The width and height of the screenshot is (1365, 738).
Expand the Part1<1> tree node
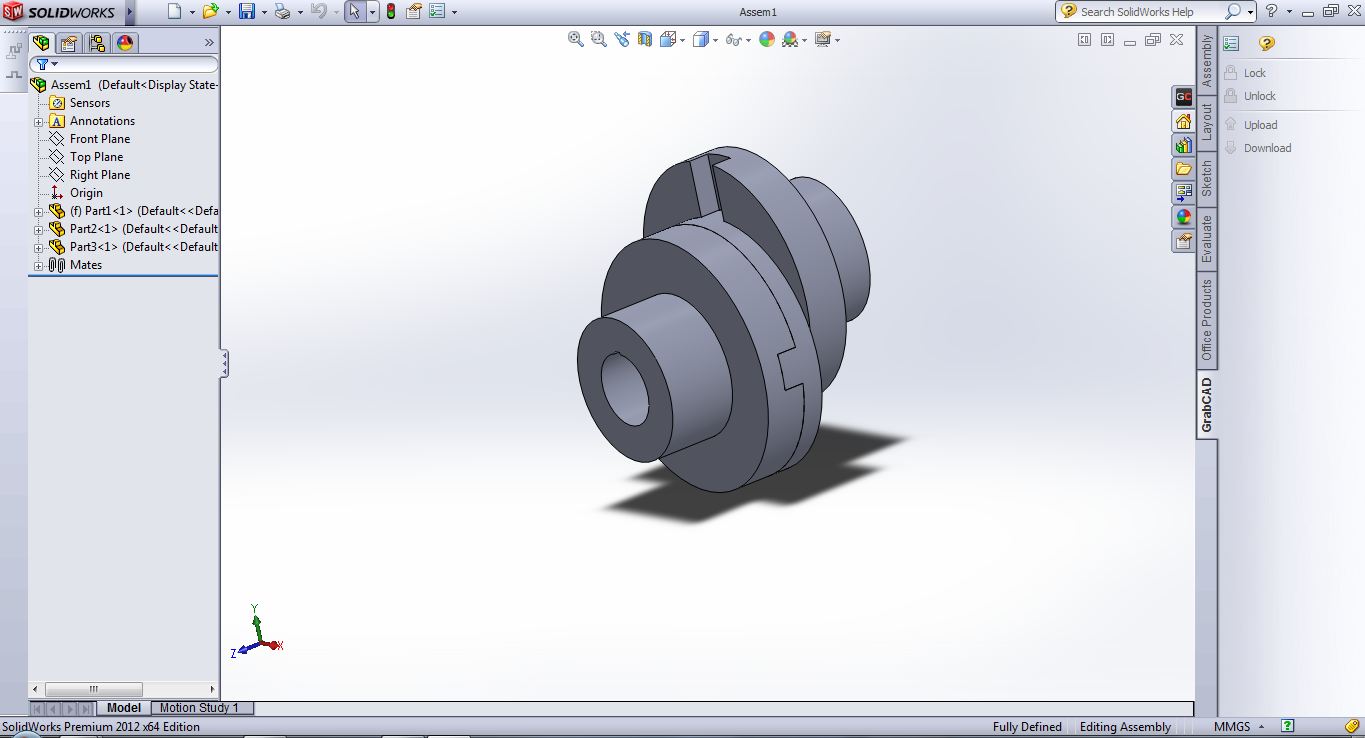click(x=39, y=212)
